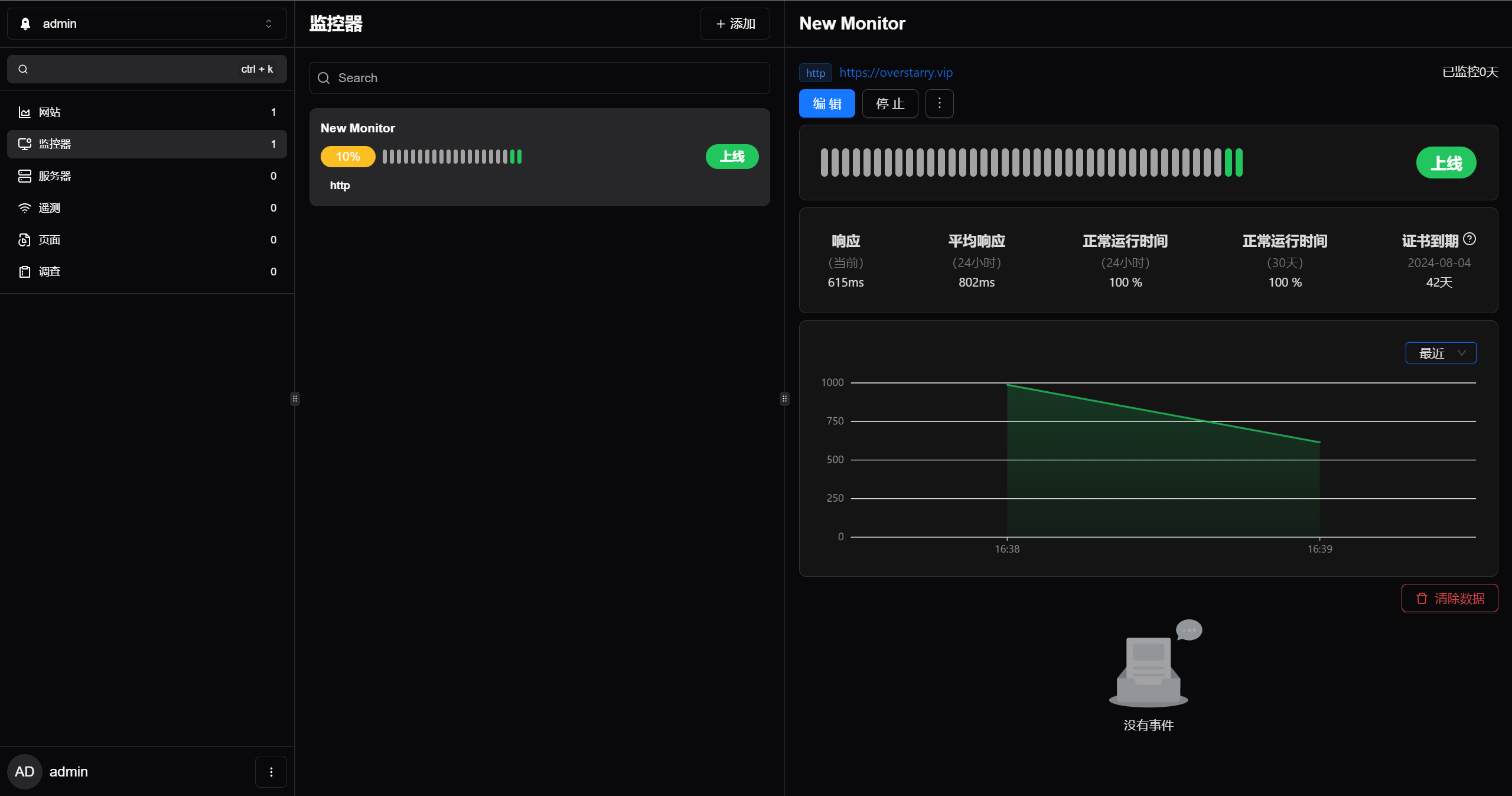Viewport: 1512px width, 796px height.
Task: Click the monitors Search input field
Action: coord(539,78)
